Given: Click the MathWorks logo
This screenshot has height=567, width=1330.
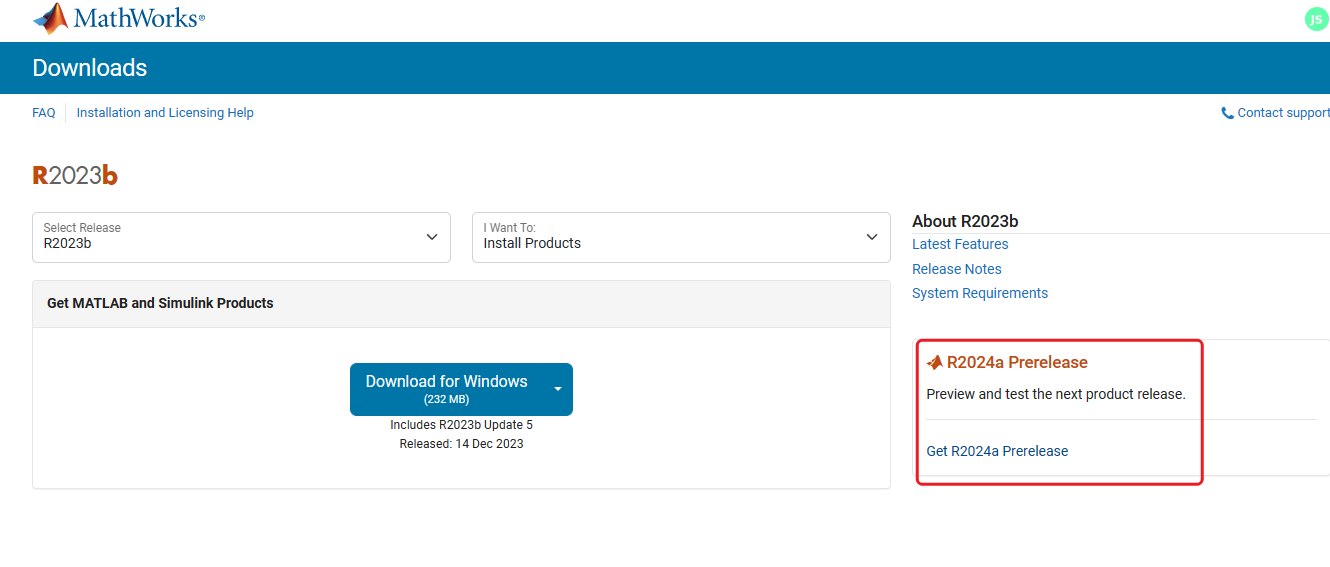Looking at the screenshot, I should point(118,18).
